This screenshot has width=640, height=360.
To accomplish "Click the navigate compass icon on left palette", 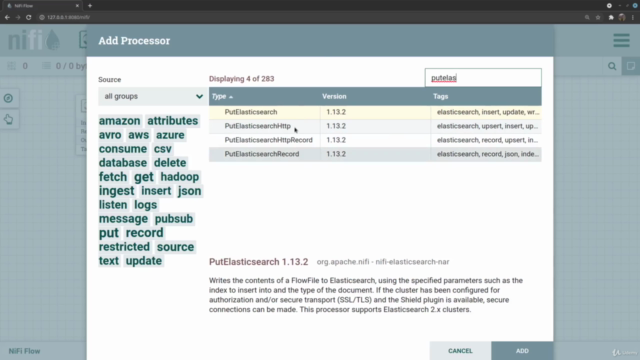I will click(8, 98).
